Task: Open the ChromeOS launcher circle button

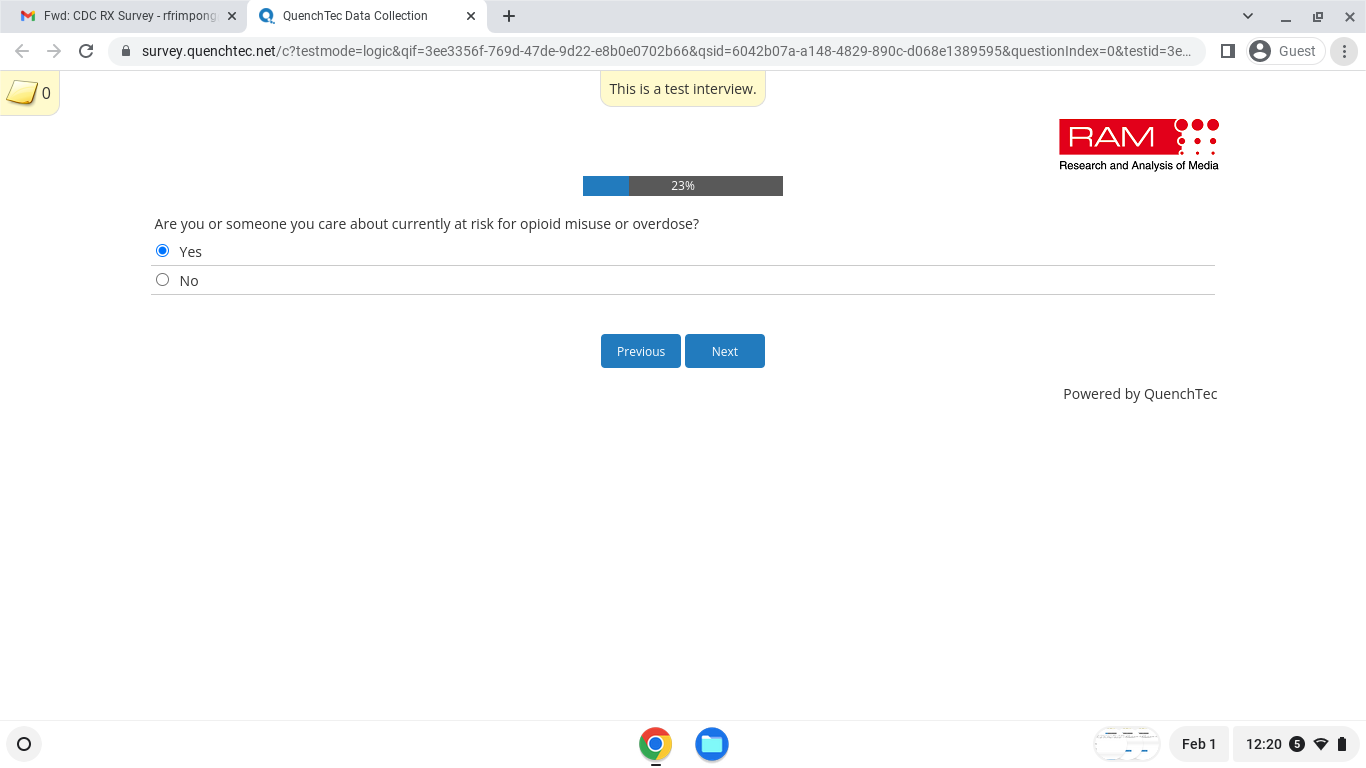Action: click(24, 744)
